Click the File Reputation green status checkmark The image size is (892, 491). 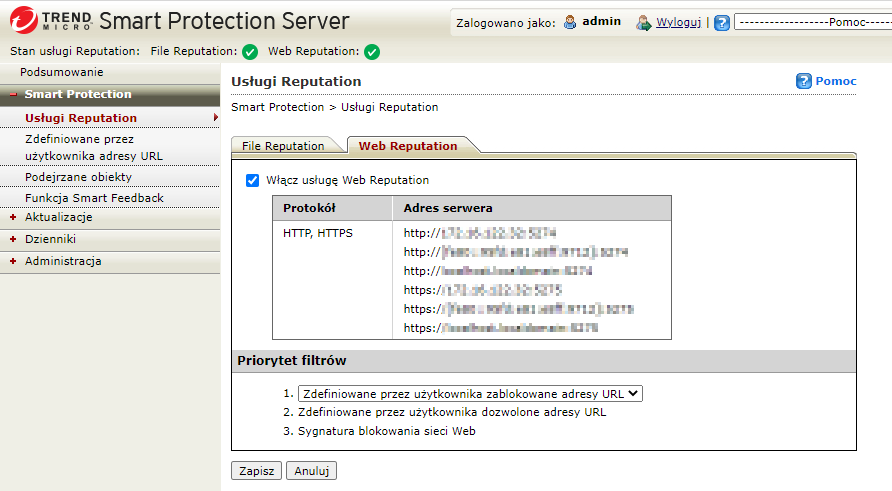[x=250, y=51]
